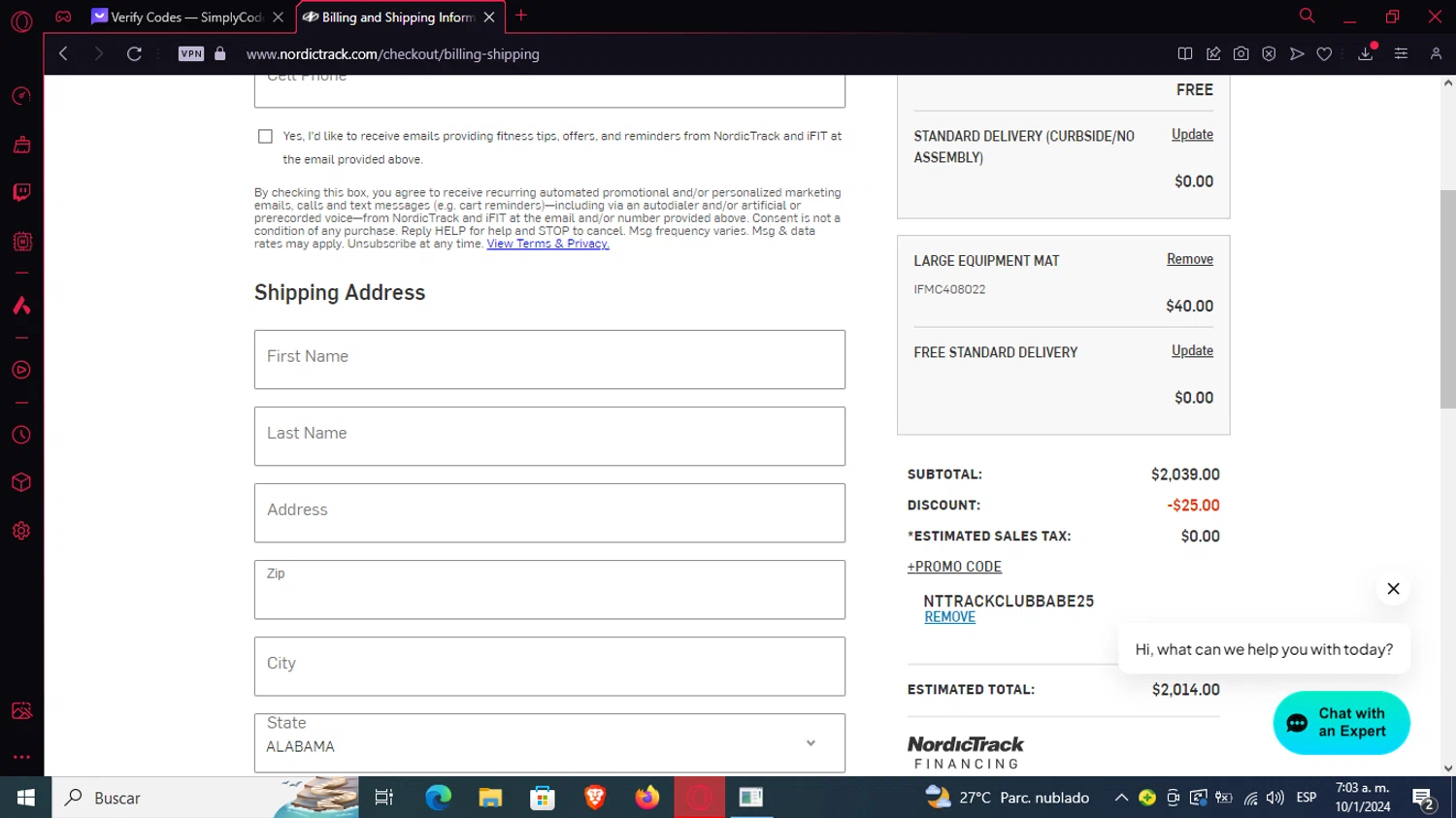Open Opera menu logo button
The image size is (1456, 818).
[x=21, y=20]
